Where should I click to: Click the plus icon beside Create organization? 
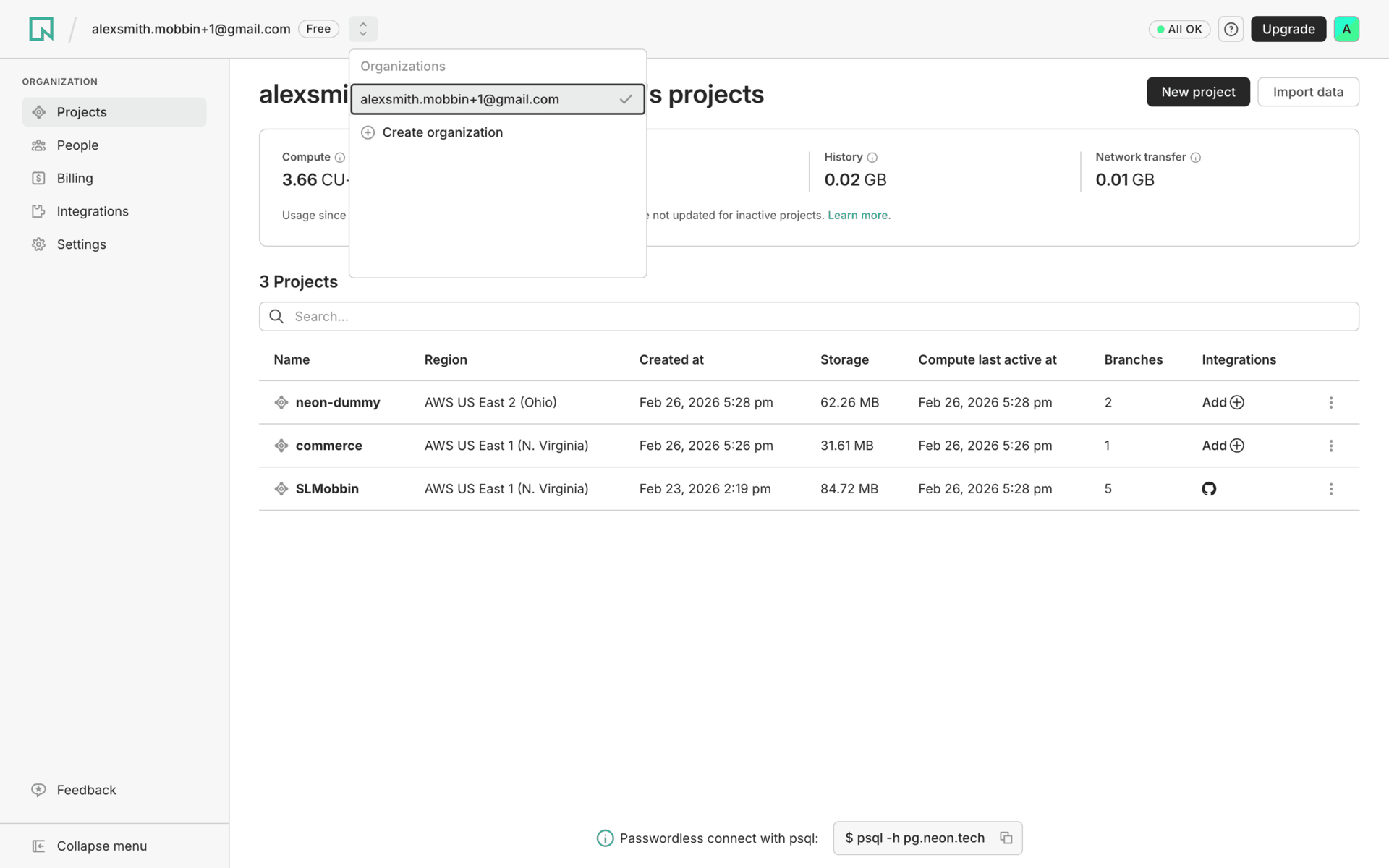(x=368, y=132)
